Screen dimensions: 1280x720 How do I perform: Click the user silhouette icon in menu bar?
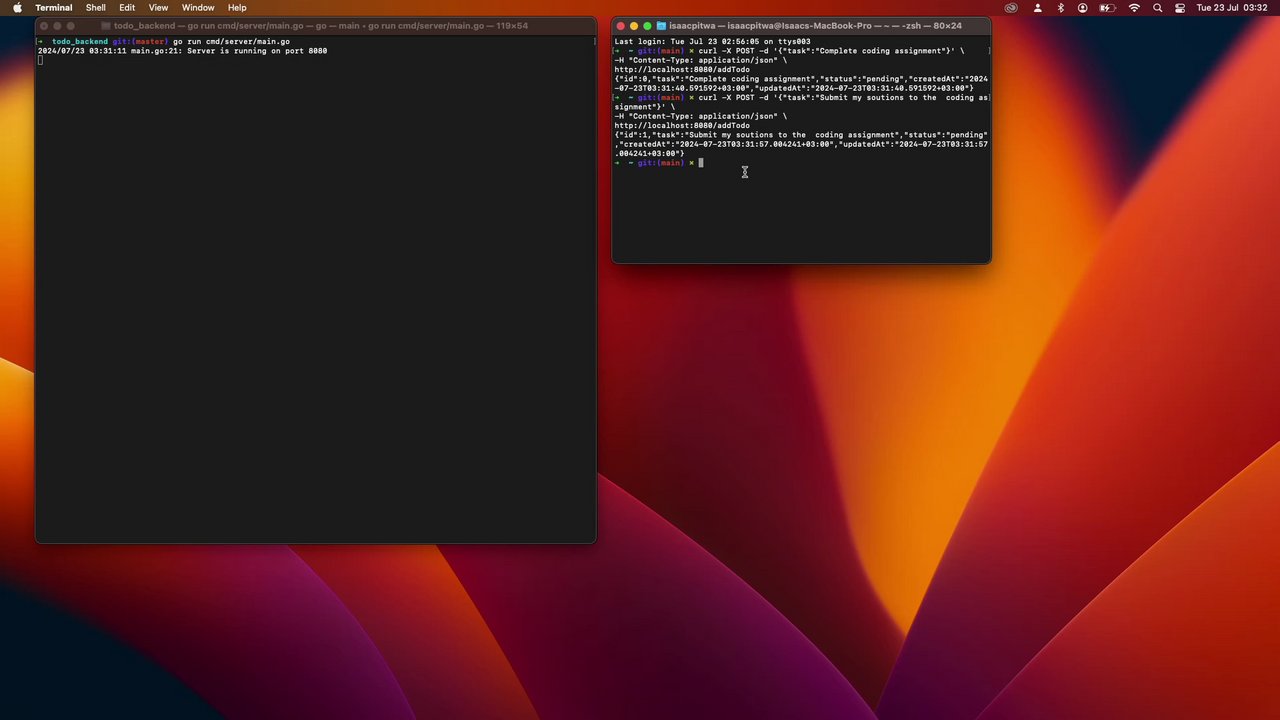(x=1037, y=8)
